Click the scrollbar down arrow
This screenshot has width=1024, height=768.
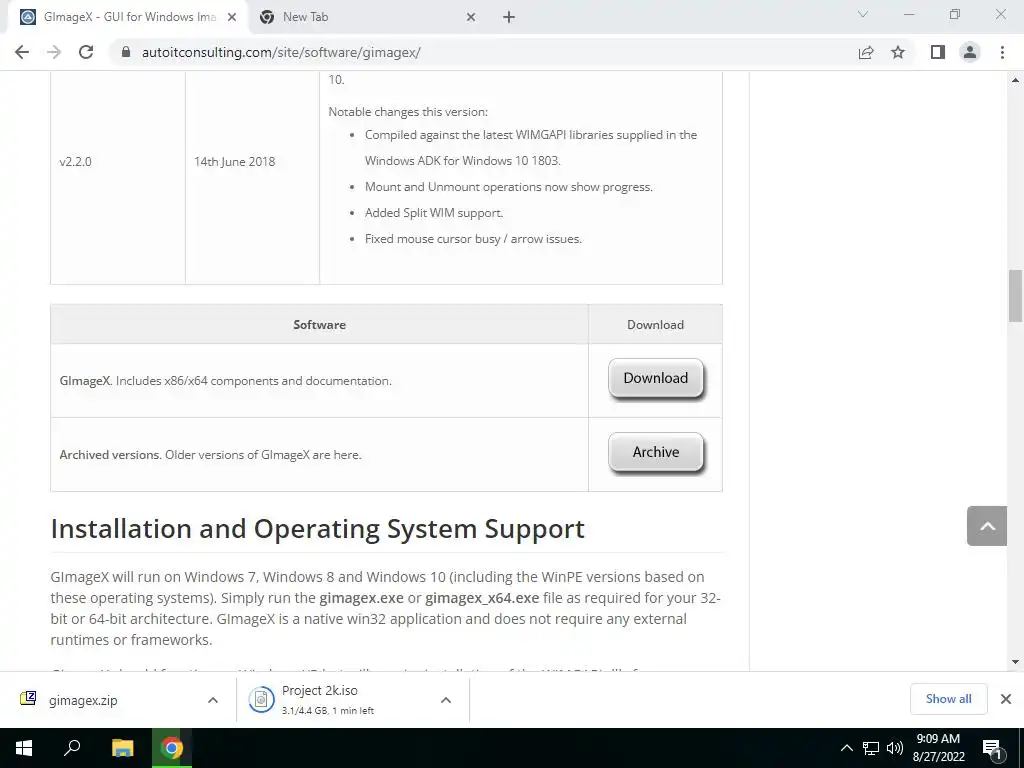pos(1015,662)
